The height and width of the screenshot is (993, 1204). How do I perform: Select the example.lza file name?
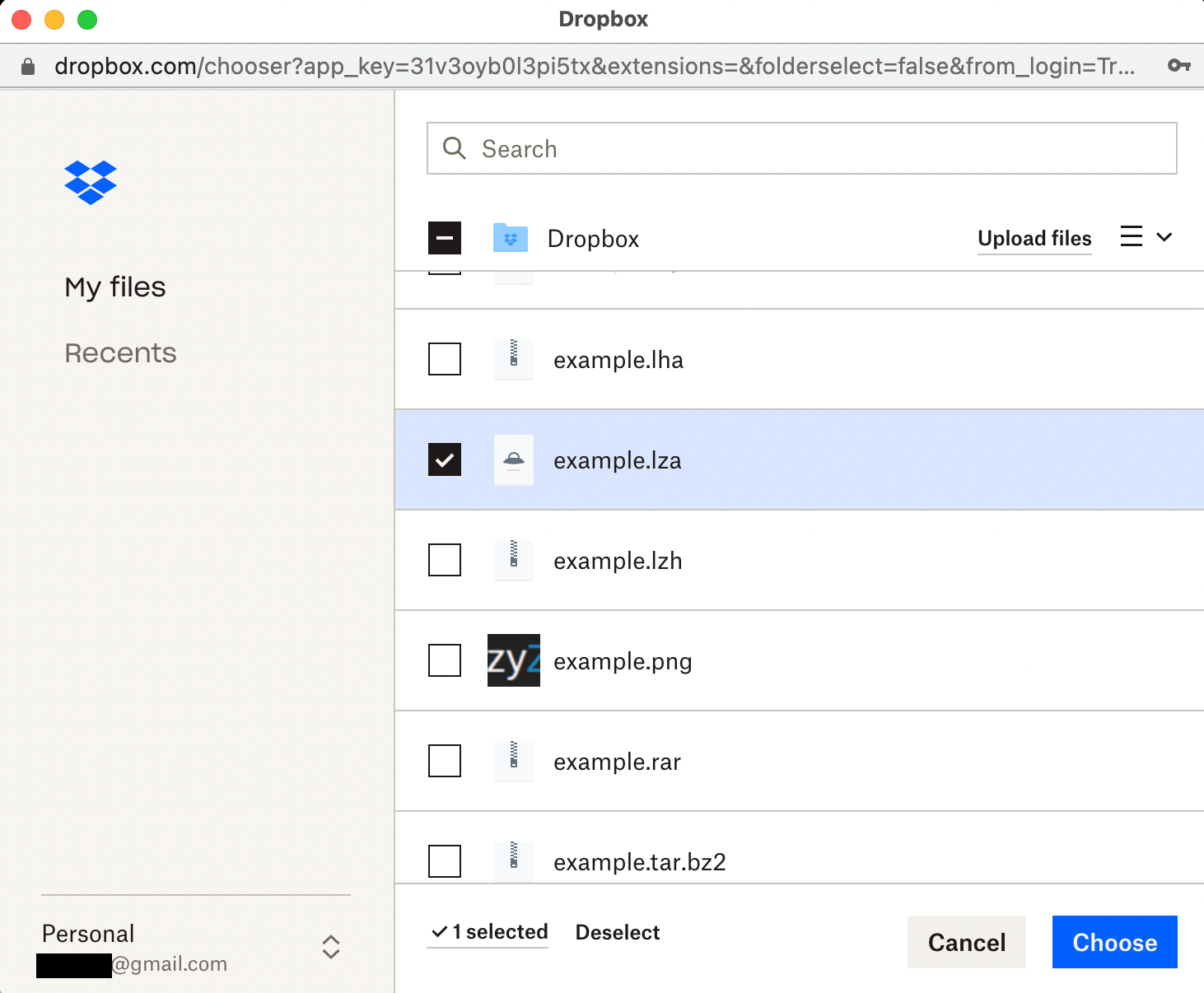click(618, 460)
